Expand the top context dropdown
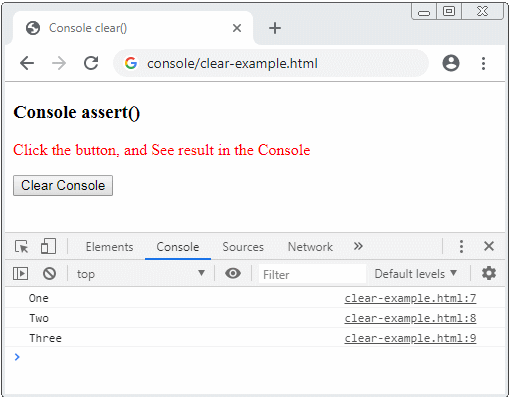This screenshot has height=397, width=510. pos(140,274)
